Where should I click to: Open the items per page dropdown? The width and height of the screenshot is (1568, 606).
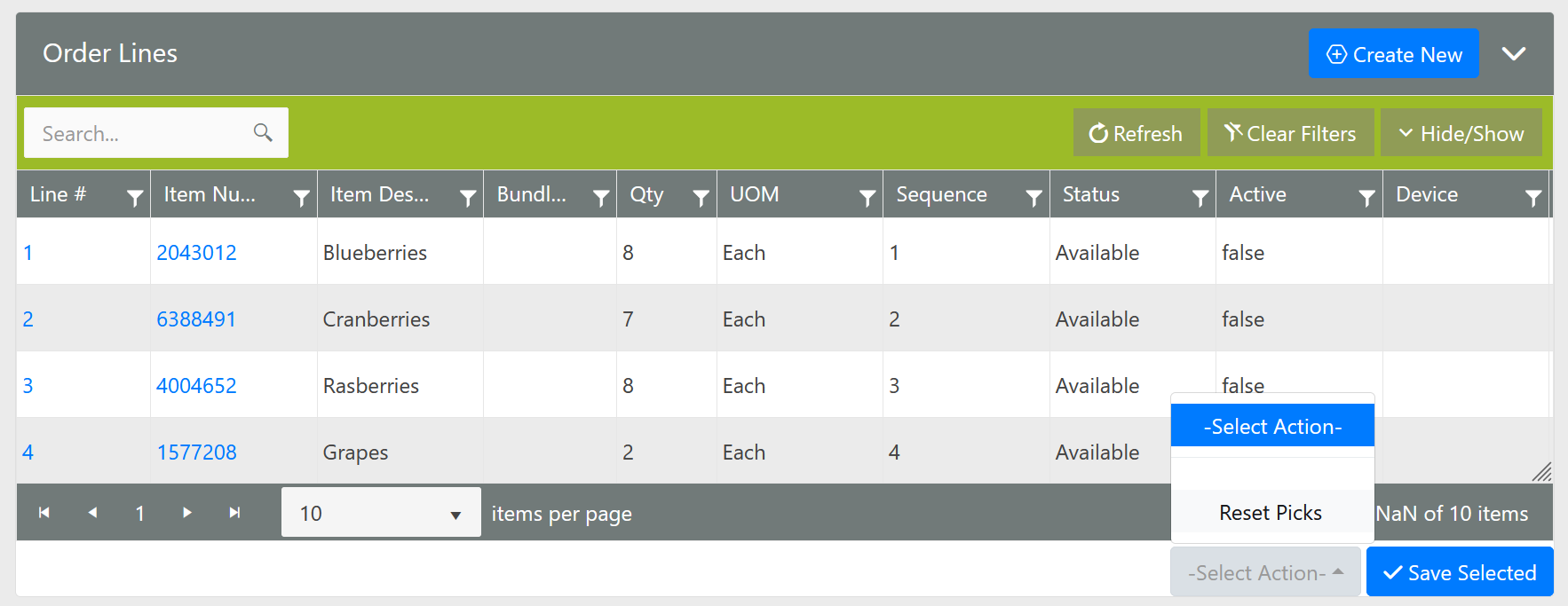tap(381, 513)
